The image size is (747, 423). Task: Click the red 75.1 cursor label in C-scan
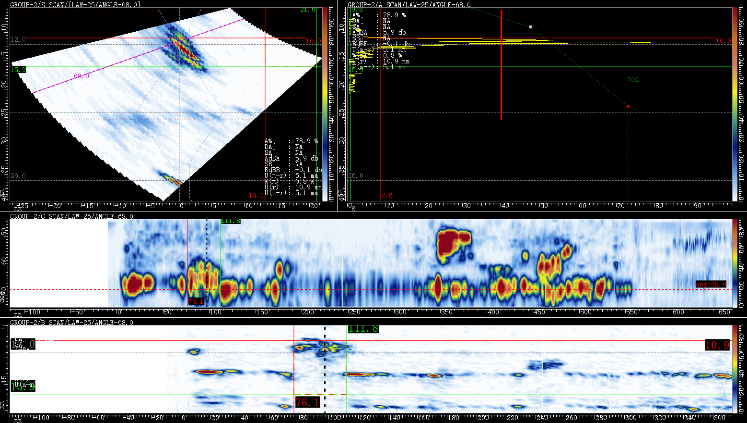pos(196,301)
